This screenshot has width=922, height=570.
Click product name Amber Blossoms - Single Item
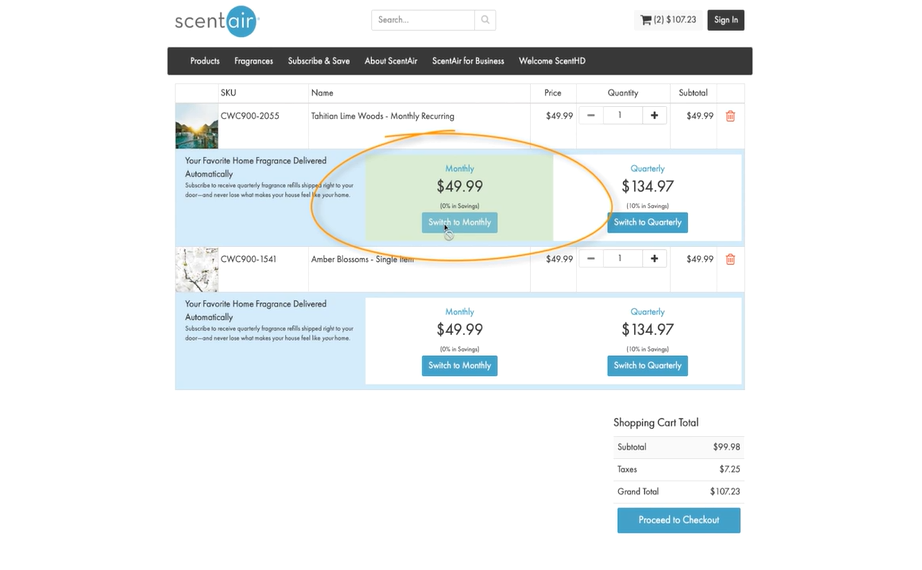[362, 259]
